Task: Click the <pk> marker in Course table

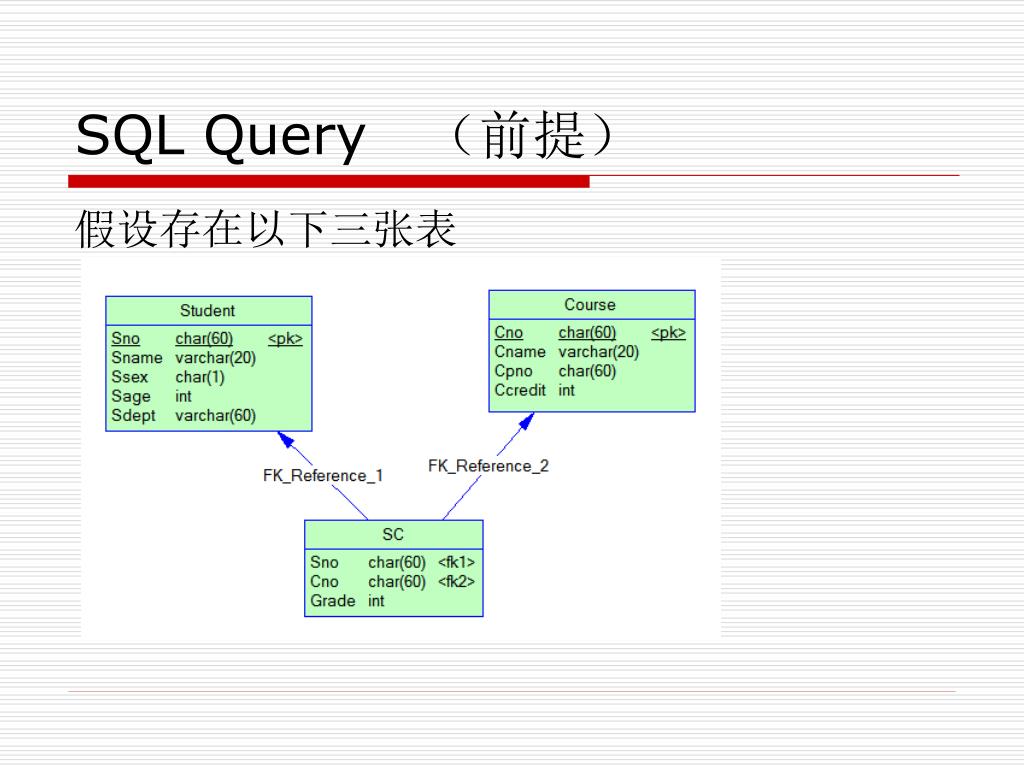Action: click(668, 332)
